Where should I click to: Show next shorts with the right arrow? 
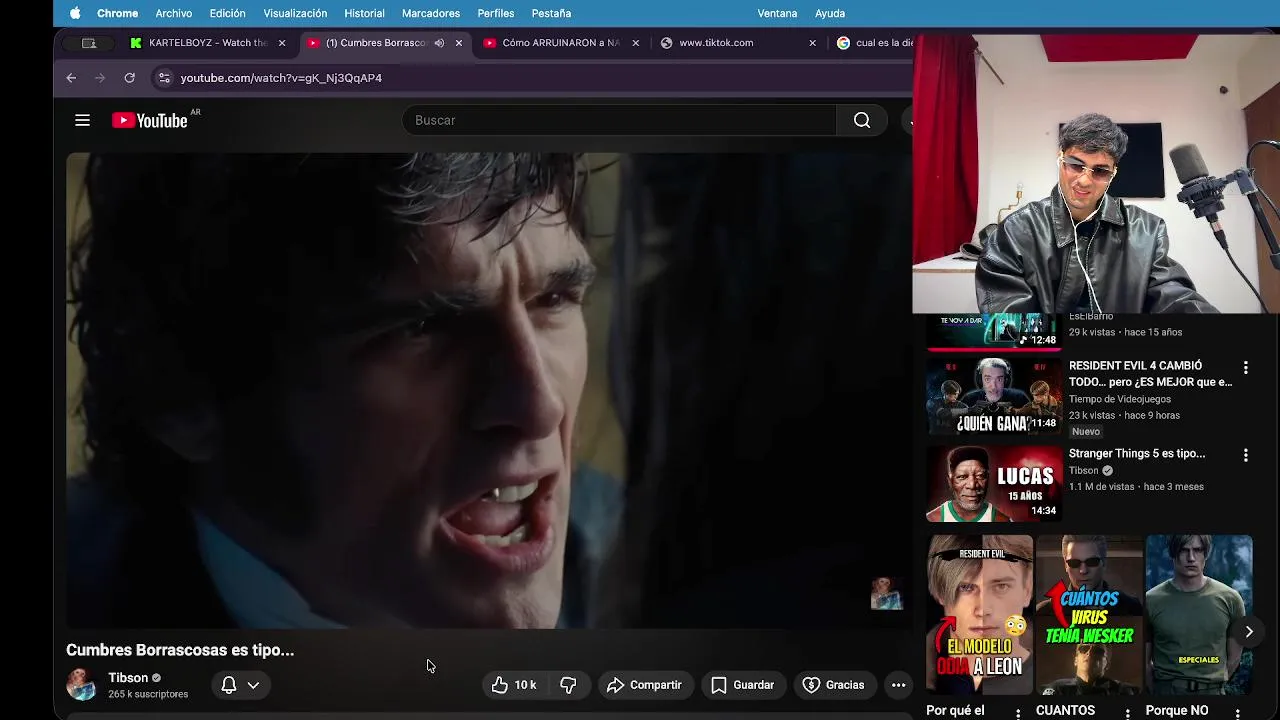[1249, 632]
